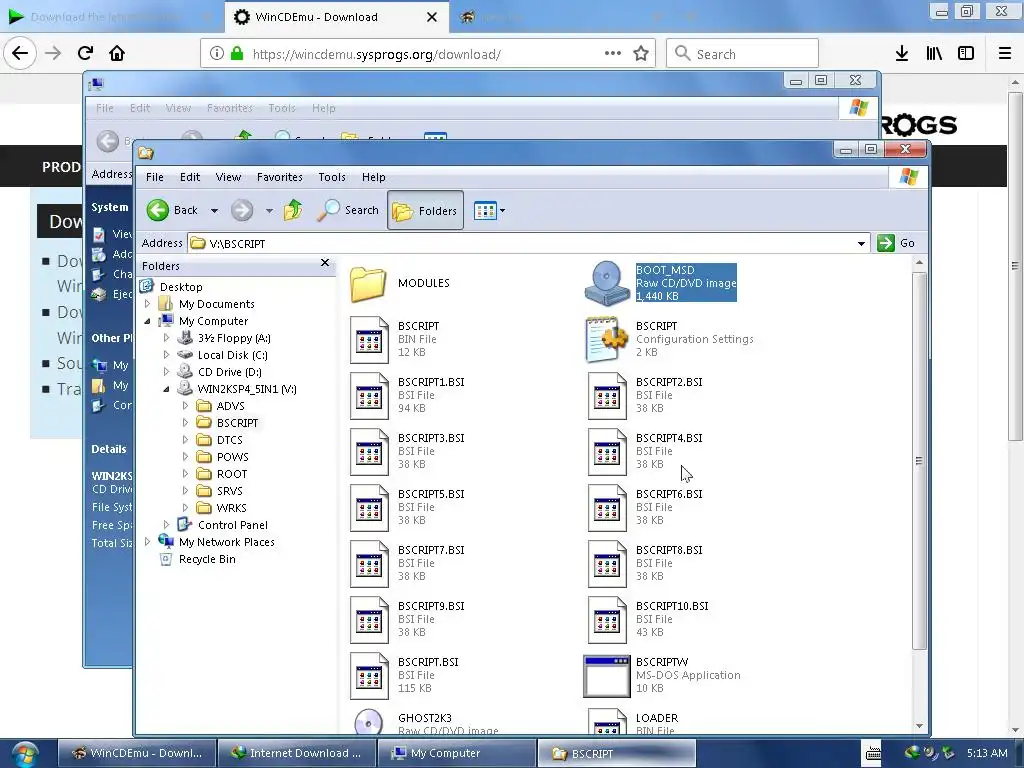Select WRKS folder in tree
This screenshot has height=768, width=1024.
click(x=231, y=507)
